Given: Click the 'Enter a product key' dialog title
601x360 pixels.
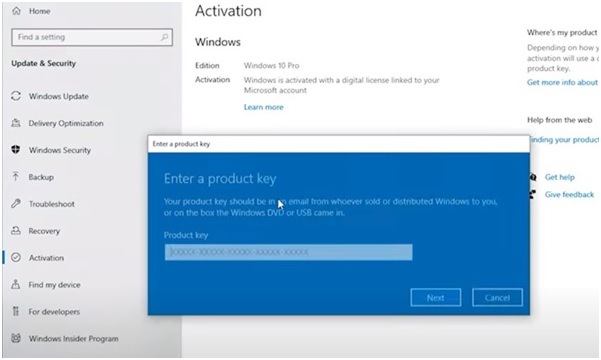Looking at the screenshot, I should 181,144.
